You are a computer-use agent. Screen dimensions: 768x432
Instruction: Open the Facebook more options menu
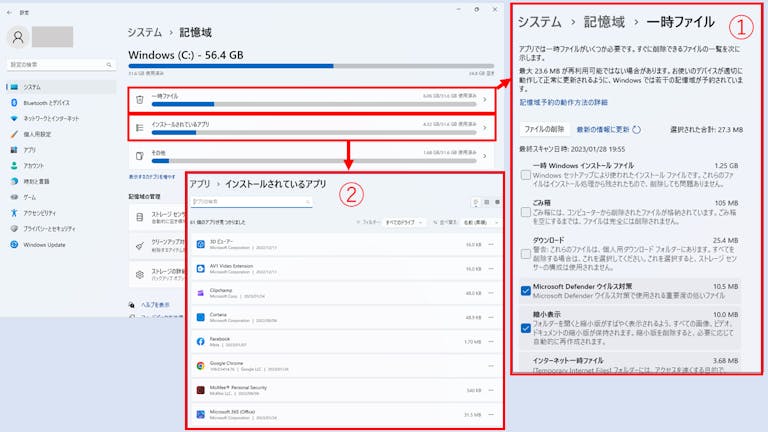pyautogui.click(x=491, y=341)
